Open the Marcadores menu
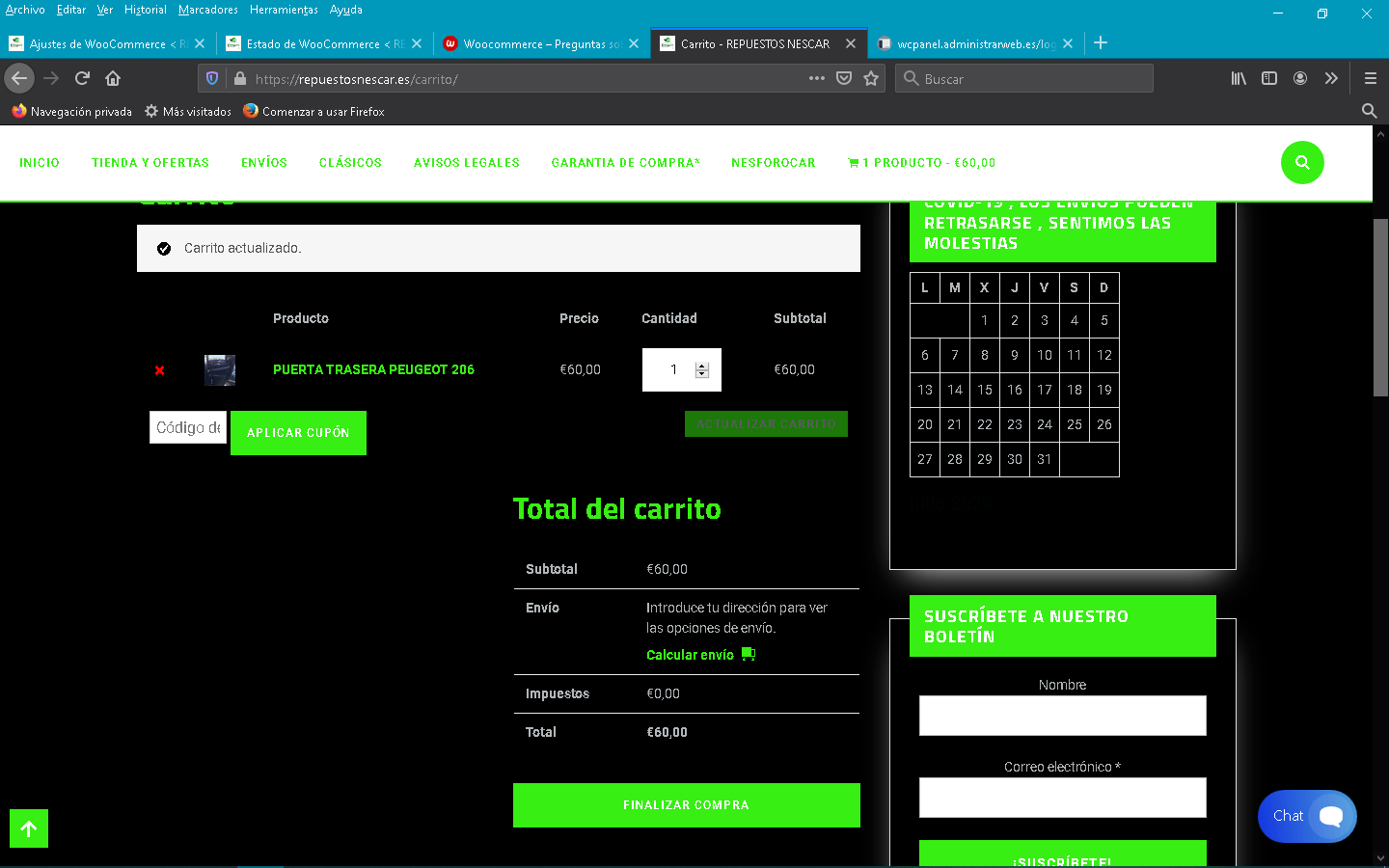Image resolution: width=1389 pixels, height=868 pixels. (x=208, y=10)
